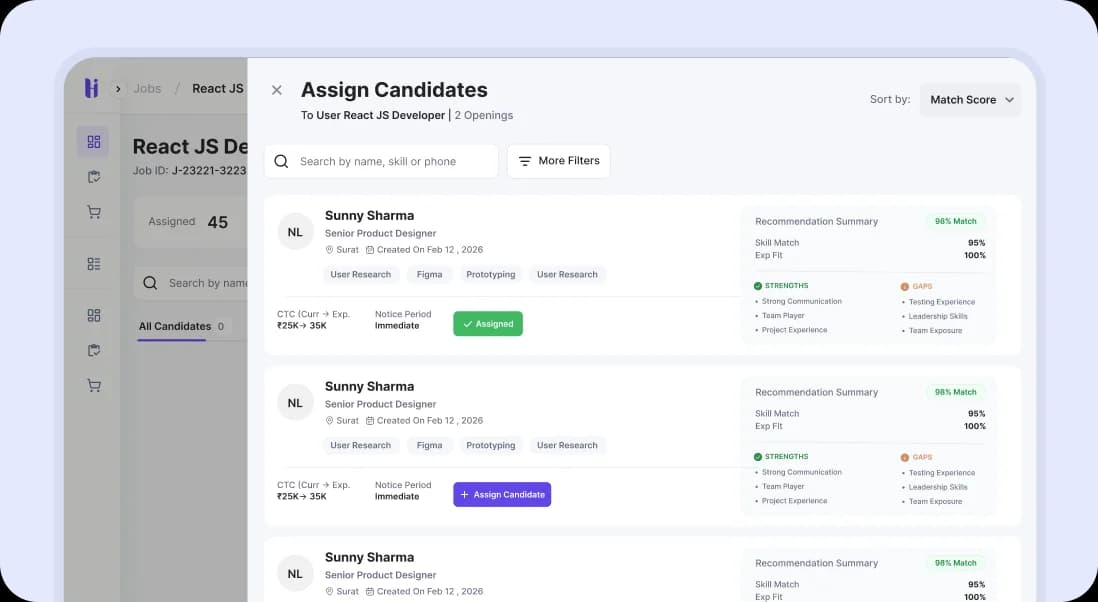Toggle the Assigned status on Sunny Sharma
1098x602 pixels.
pos(487,323)
